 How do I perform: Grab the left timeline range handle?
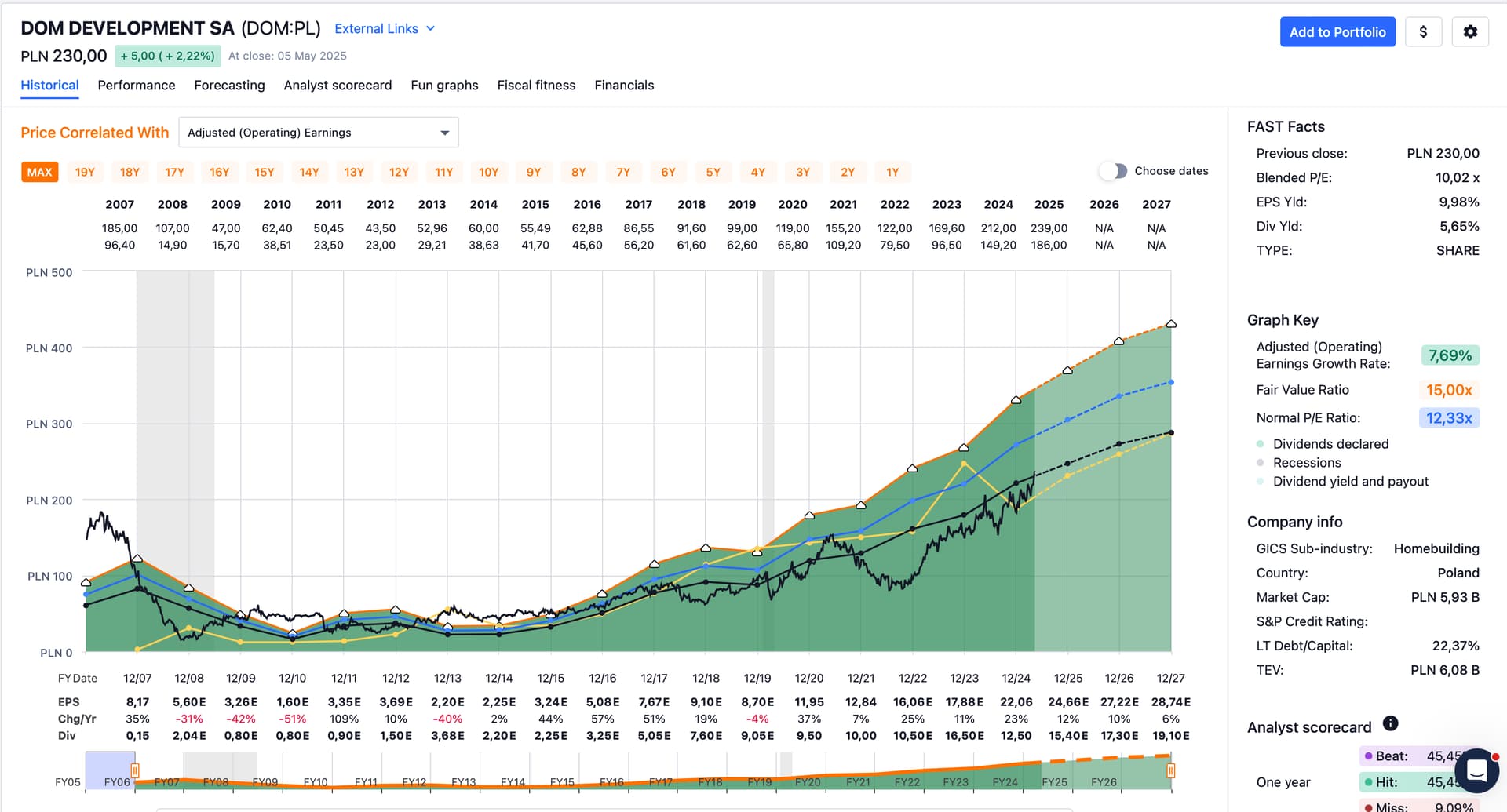click(x=135, y=770)
